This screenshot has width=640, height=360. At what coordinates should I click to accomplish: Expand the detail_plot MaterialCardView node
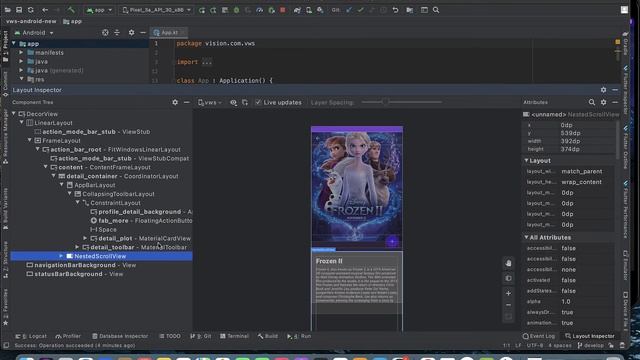(x=85, y=238)
